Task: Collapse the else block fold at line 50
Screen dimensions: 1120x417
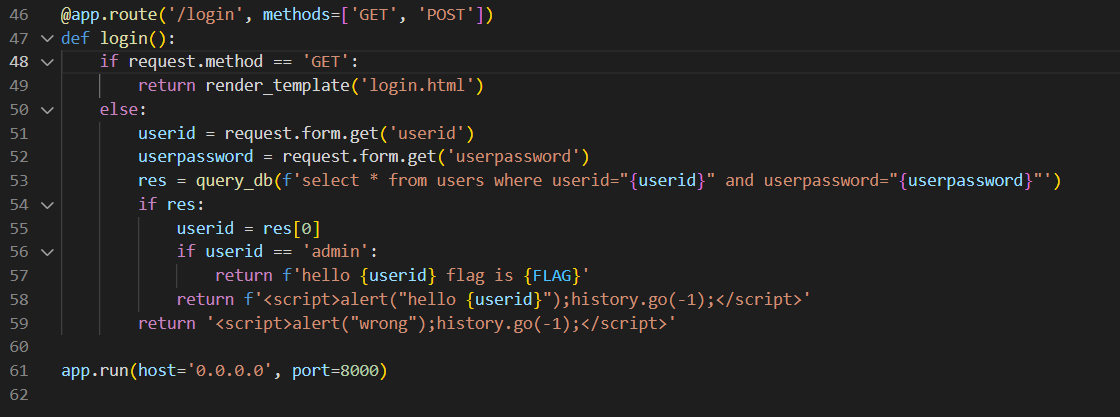Action: [x=47, y=110]
